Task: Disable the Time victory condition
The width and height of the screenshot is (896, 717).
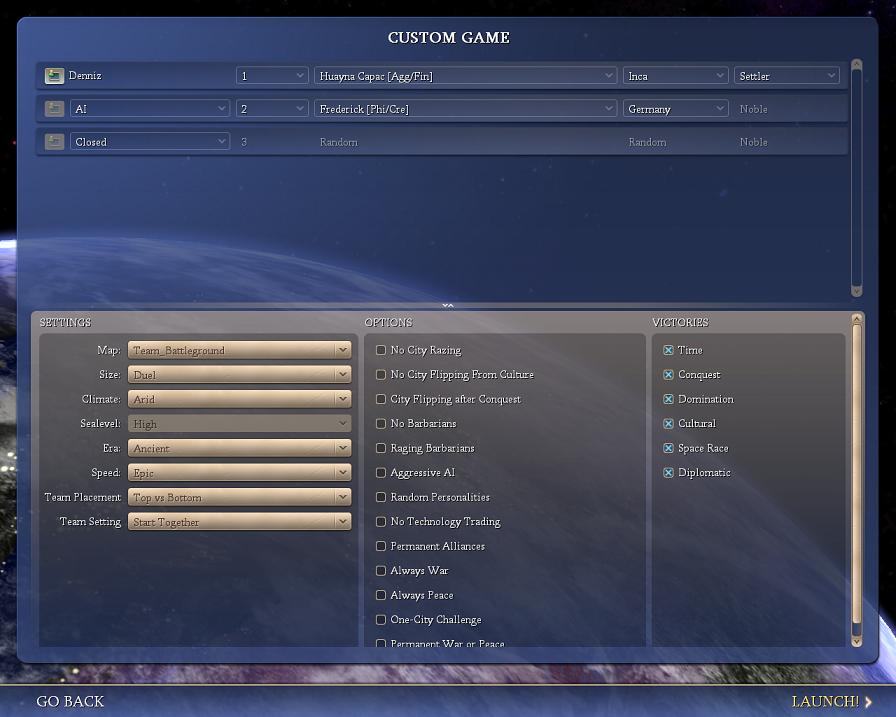Action: tap(669, 350)
